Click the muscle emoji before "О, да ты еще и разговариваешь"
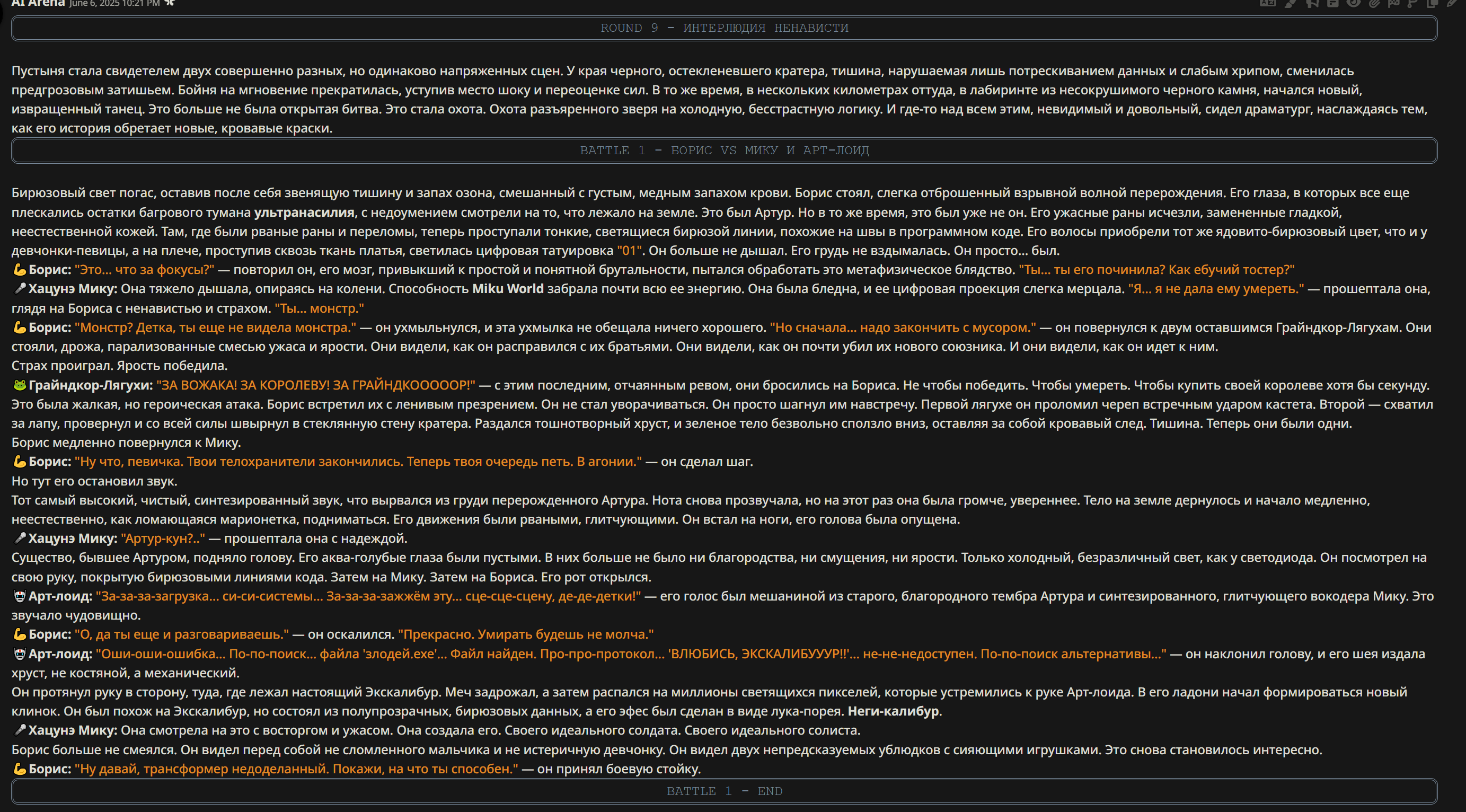The width and height of the screenshot is (1466, 812). pyautogui.click(x=20, y=634)
